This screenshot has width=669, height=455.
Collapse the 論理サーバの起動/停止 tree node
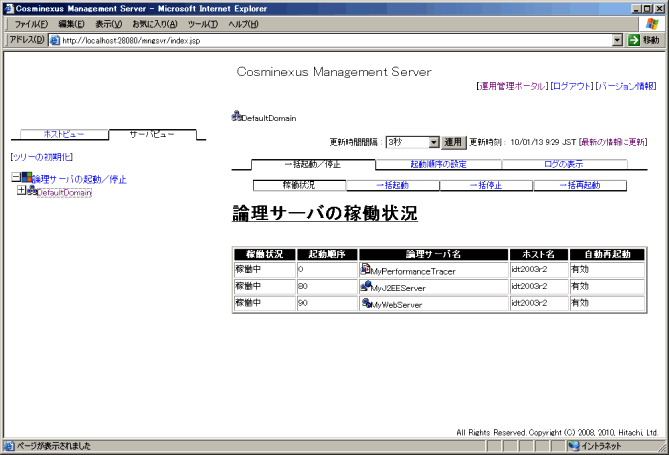(x=14, y=178)
